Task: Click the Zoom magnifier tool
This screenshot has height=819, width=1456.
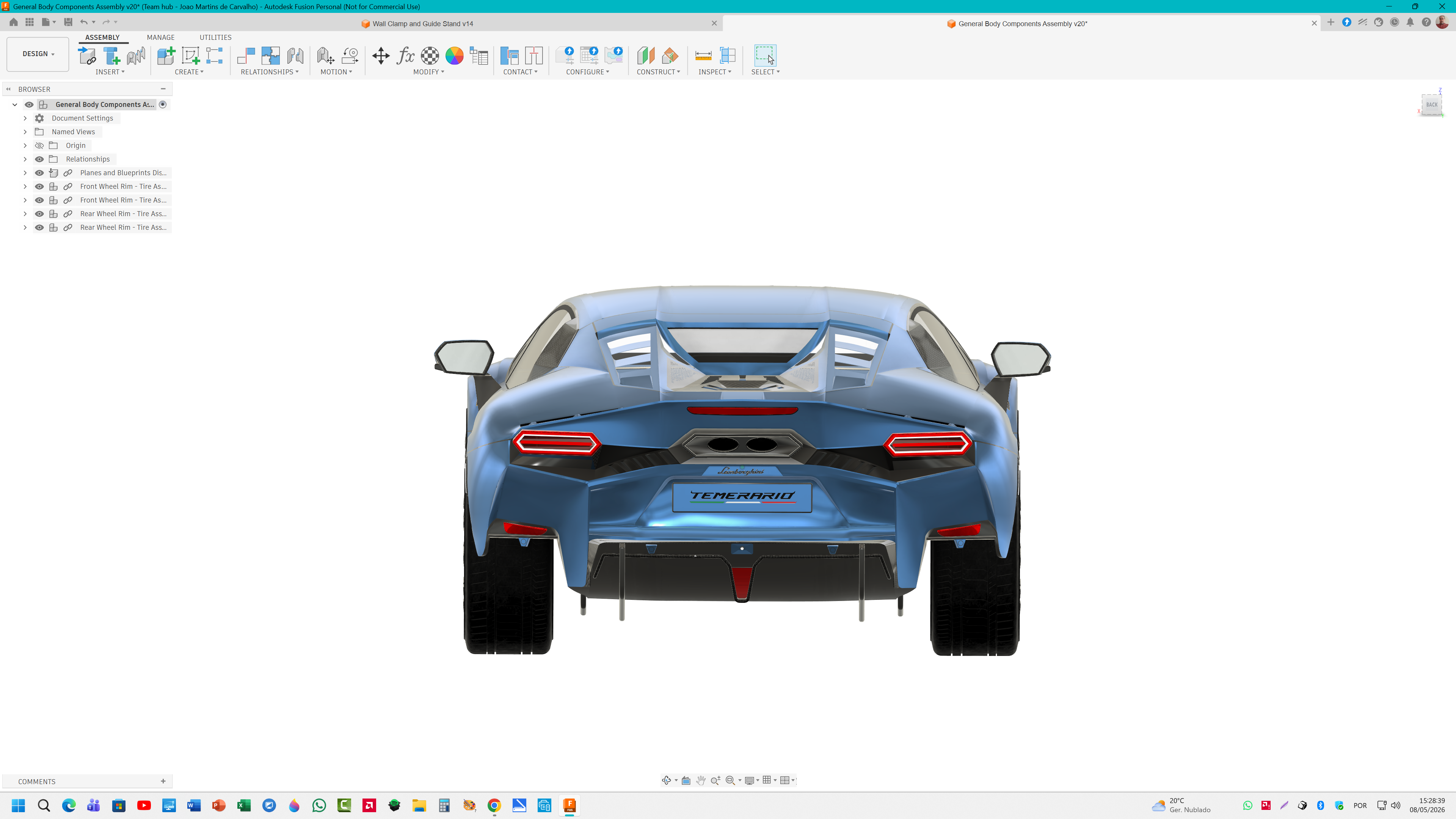Action: pos(715,781)
